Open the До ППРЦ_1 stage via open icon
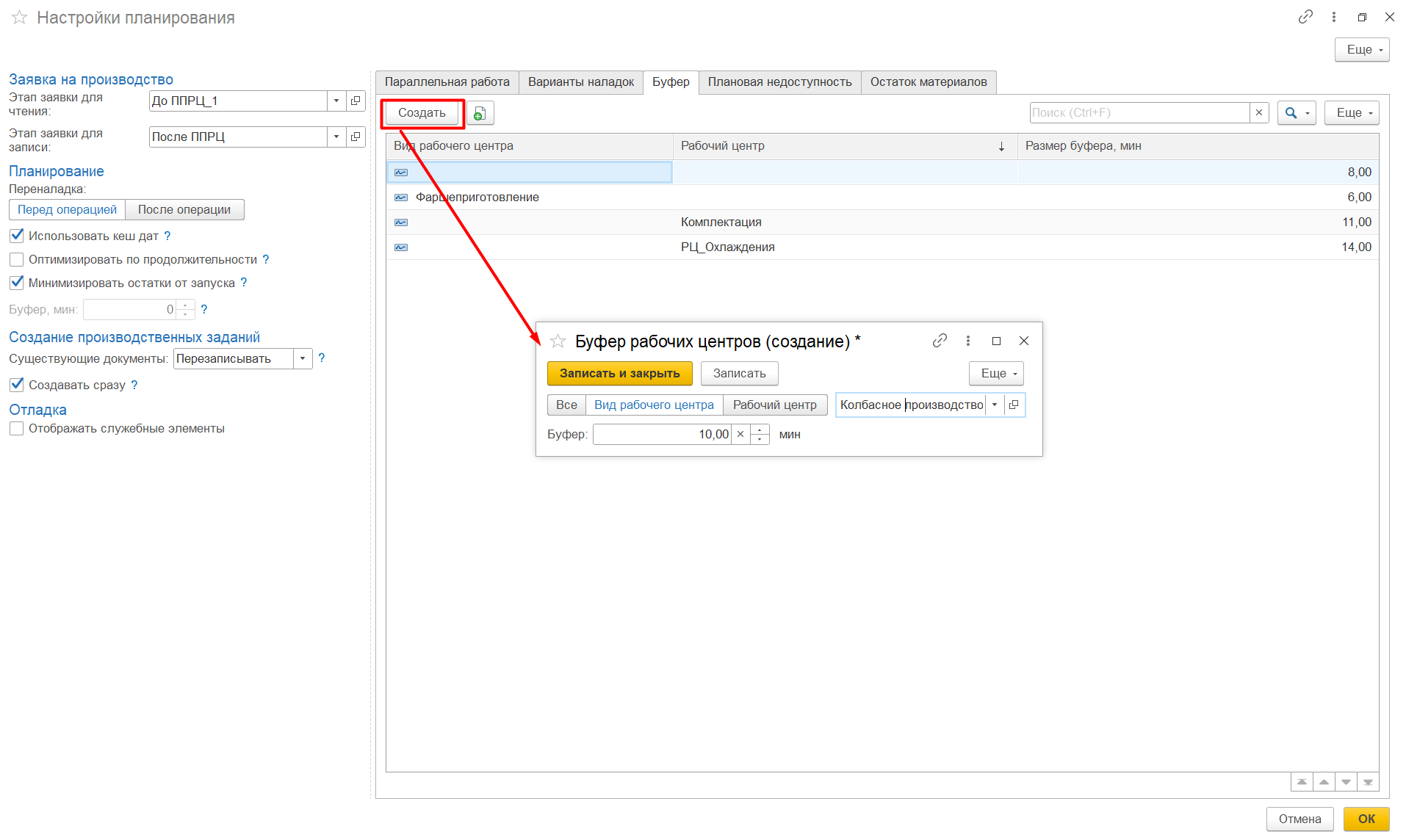1406x840 pixels. (x=356, y=101)
